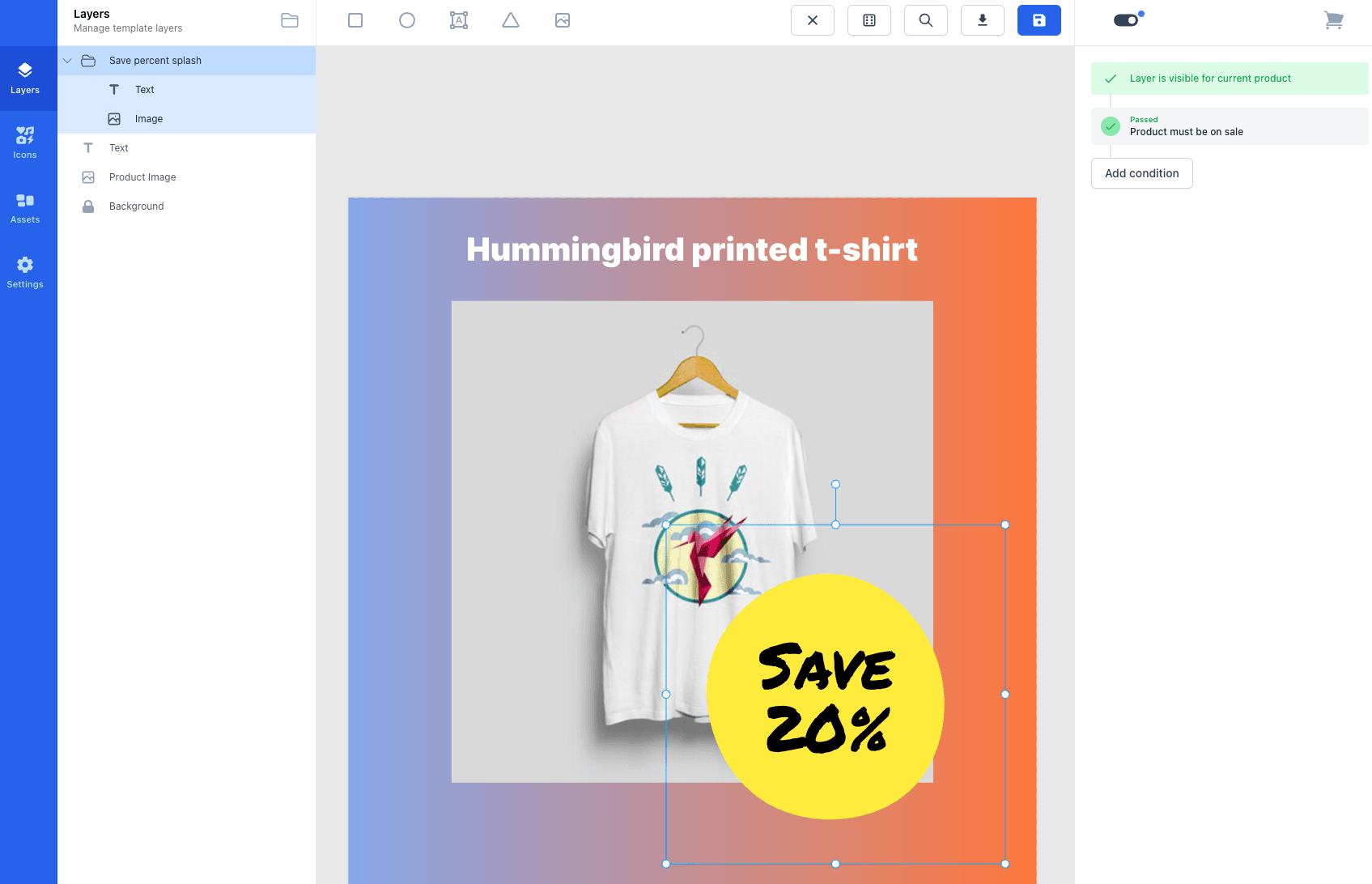Open the Icons panel in the sidebar
The height and width of the screenshot is (884, 1372).
point(25,141)
